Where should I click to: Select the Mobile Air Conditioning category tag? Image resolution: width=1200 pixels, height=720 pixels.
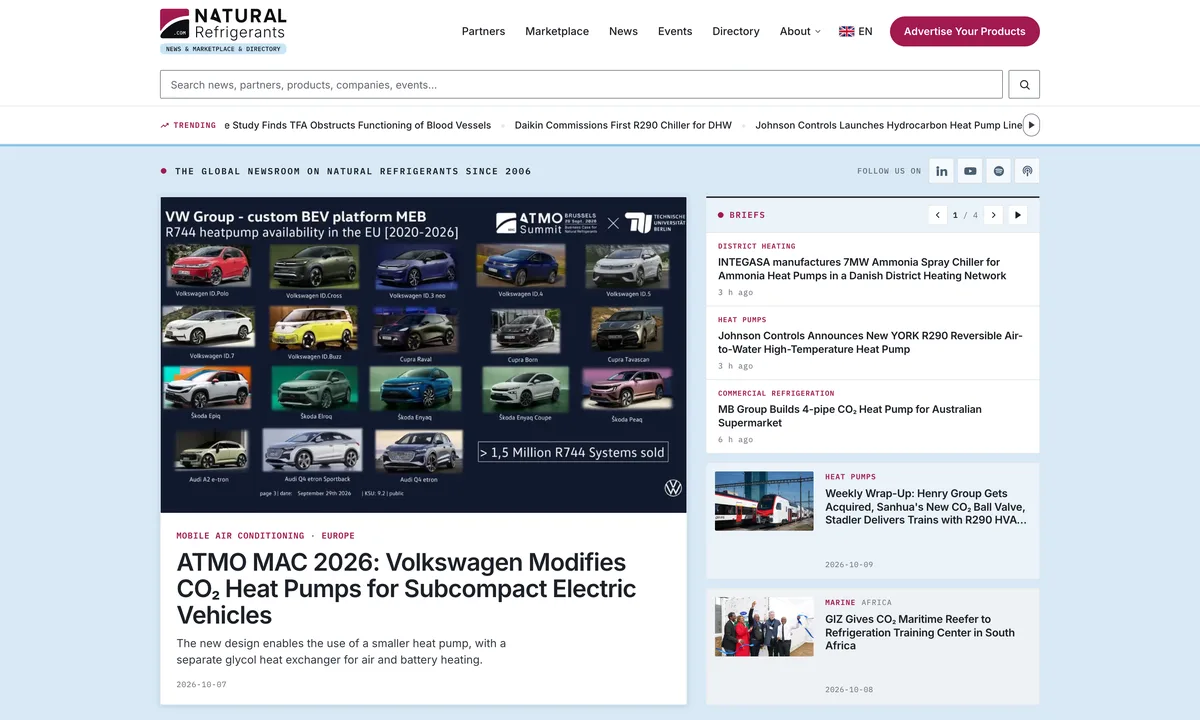(x=240, y=536)
